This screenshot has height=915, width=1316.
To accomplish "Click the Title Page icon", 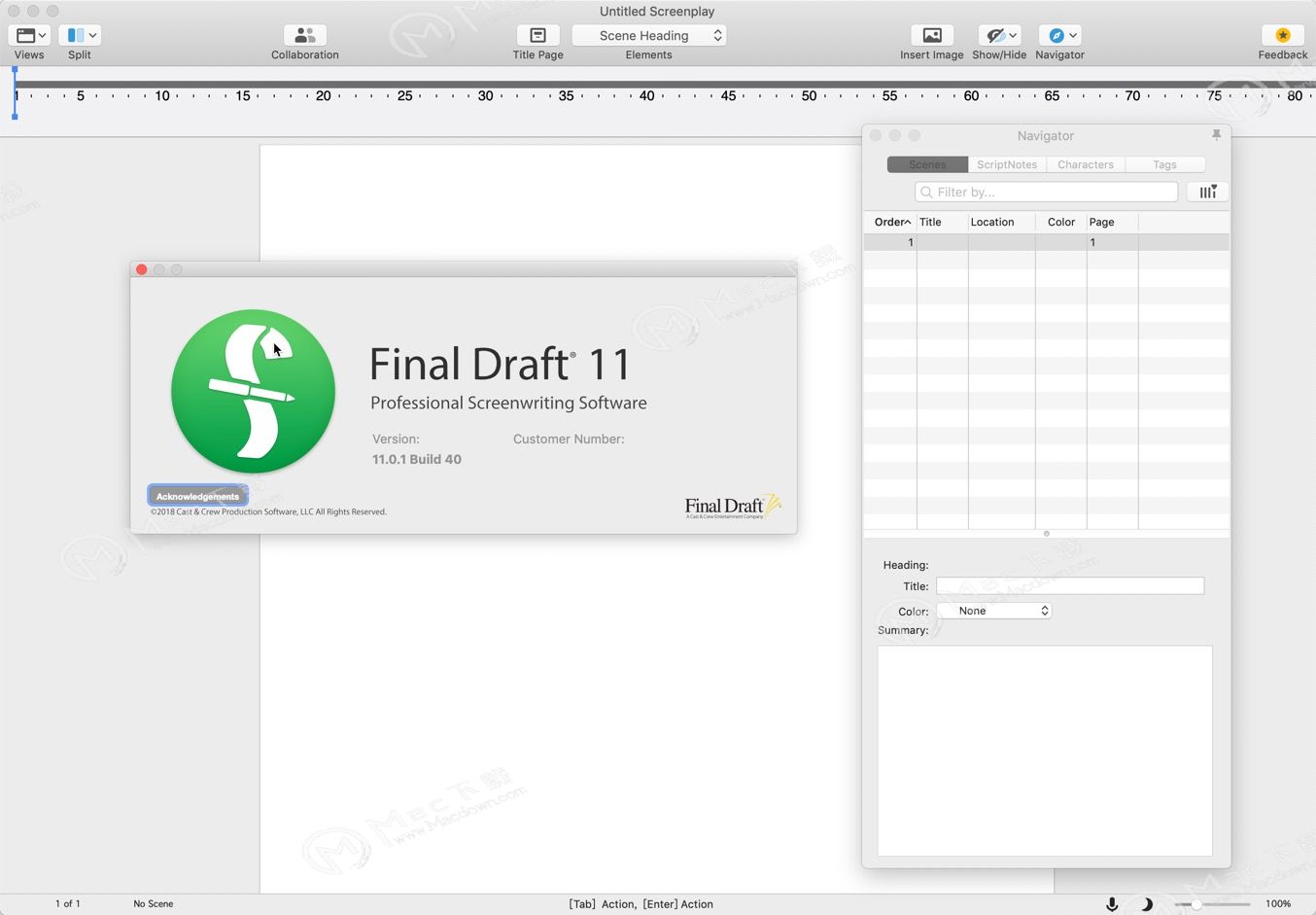I will coord(537,35).
